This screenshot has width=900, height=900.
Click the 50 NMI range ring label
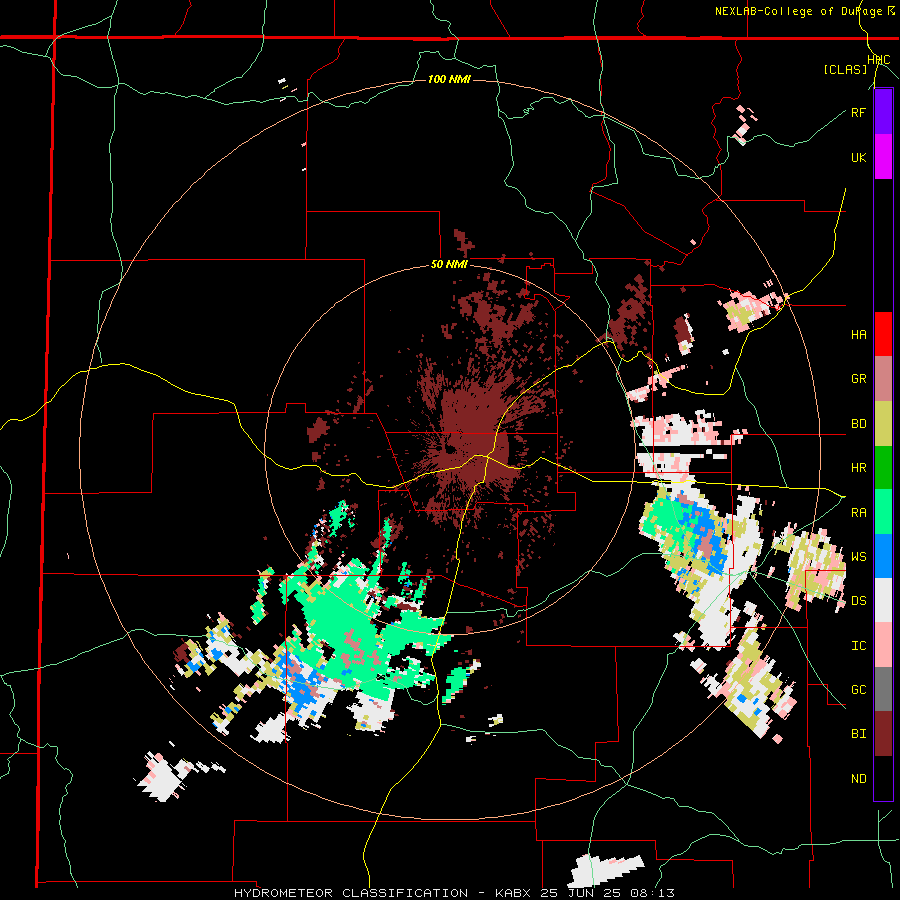point(449,265)
